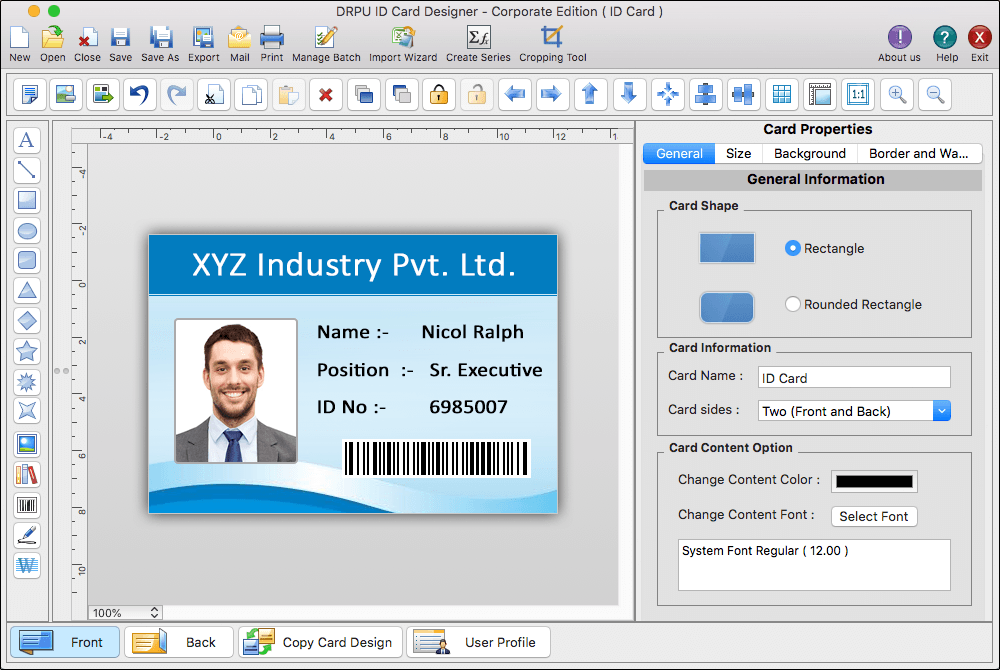Select the Star shape tool
The height and width of the screenshot is (670, 1000).
[x=27, y=351]
